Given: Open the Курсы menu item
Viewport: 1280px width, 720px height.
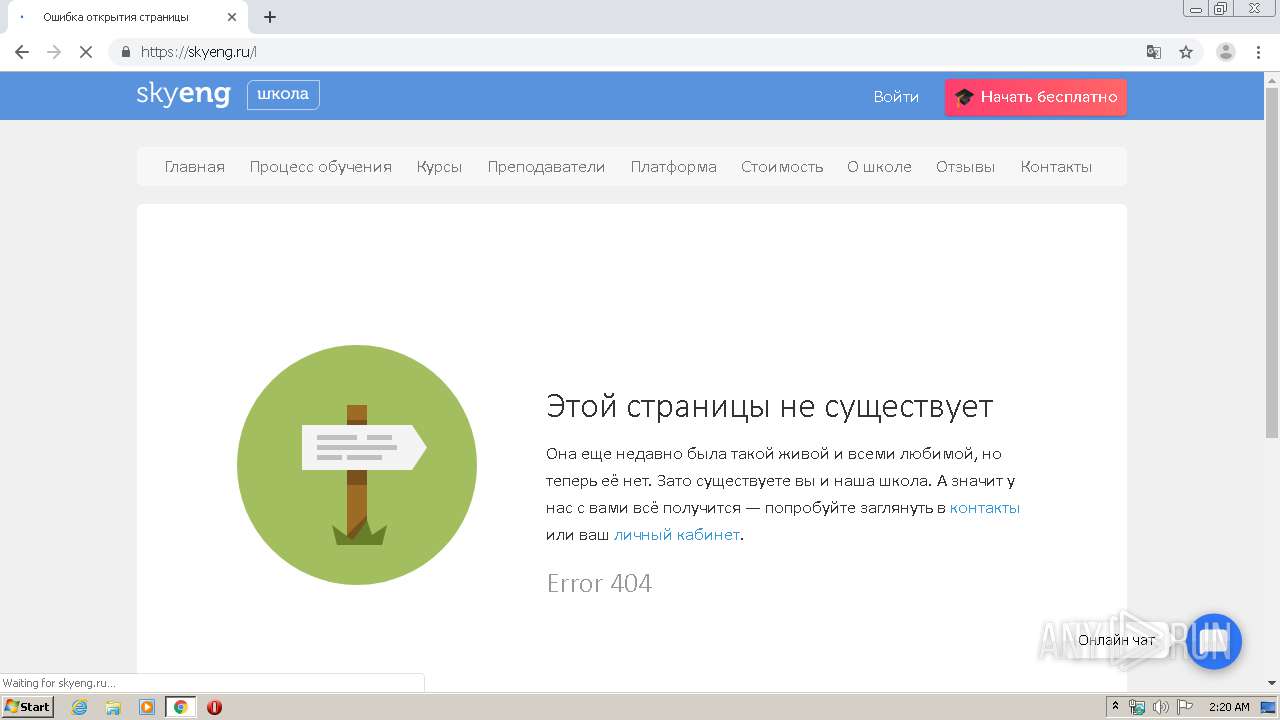Looking at the screenshot, I should (x=439, y=167).
